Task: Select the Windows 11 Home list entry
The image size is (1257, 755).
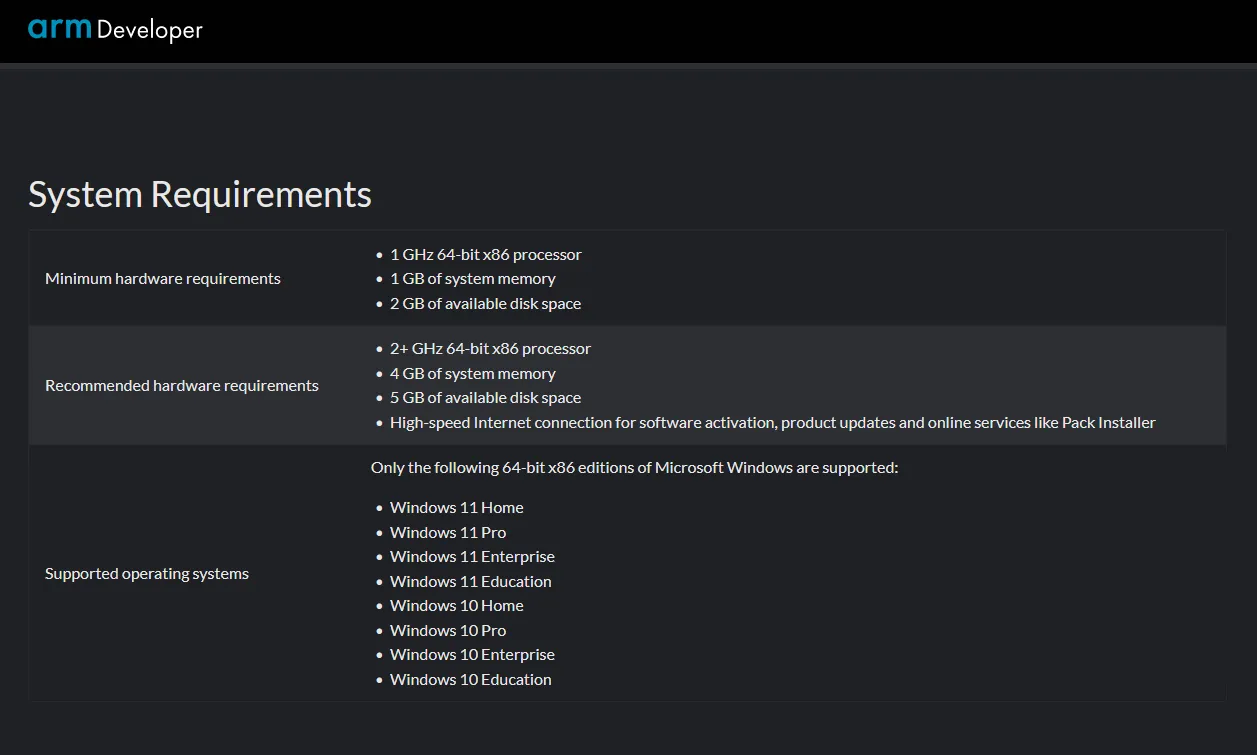Action: 456,508
